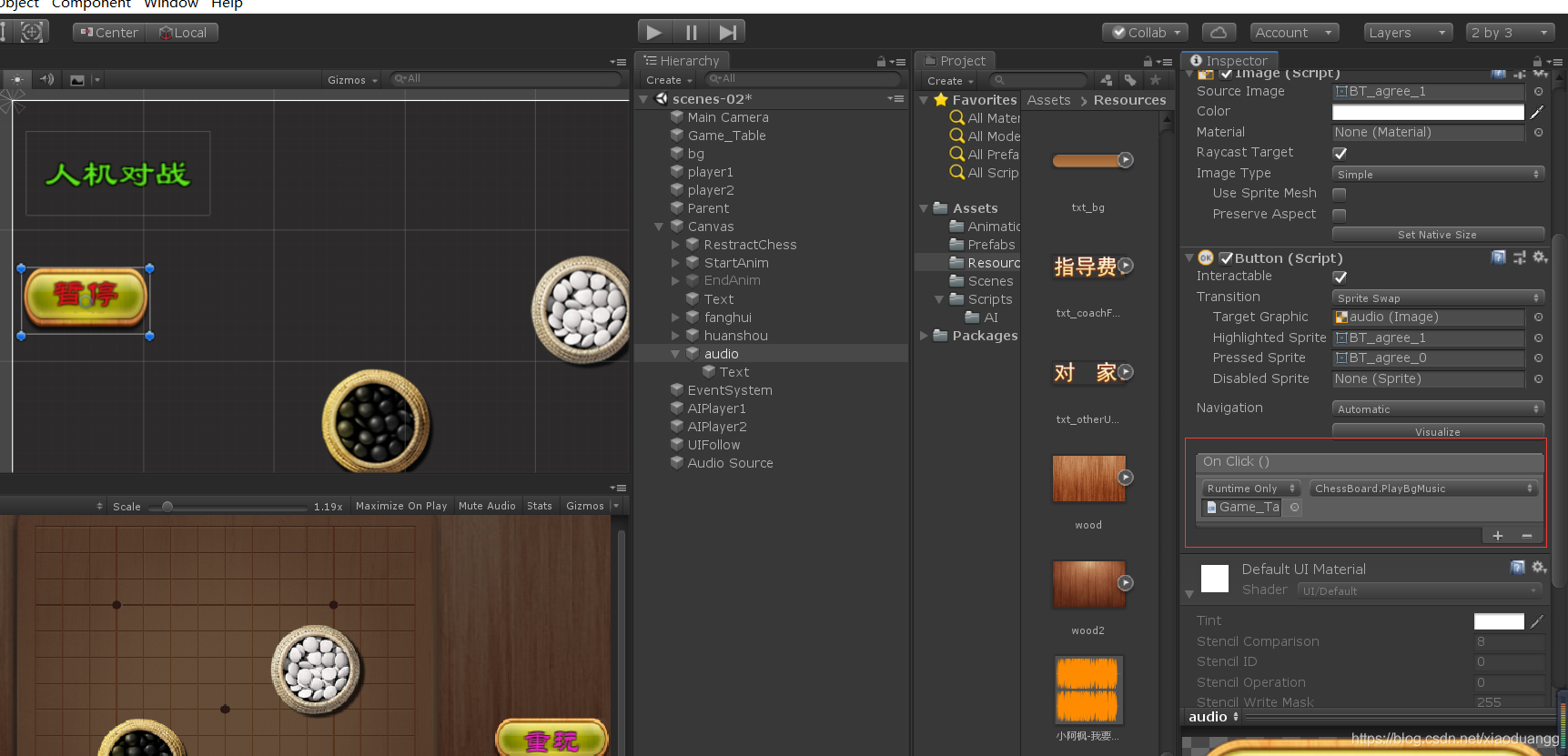Viewport: 1568px width, 756px height.
Task: Click Visualize navigation button
Action: (x=1438, y=431)
